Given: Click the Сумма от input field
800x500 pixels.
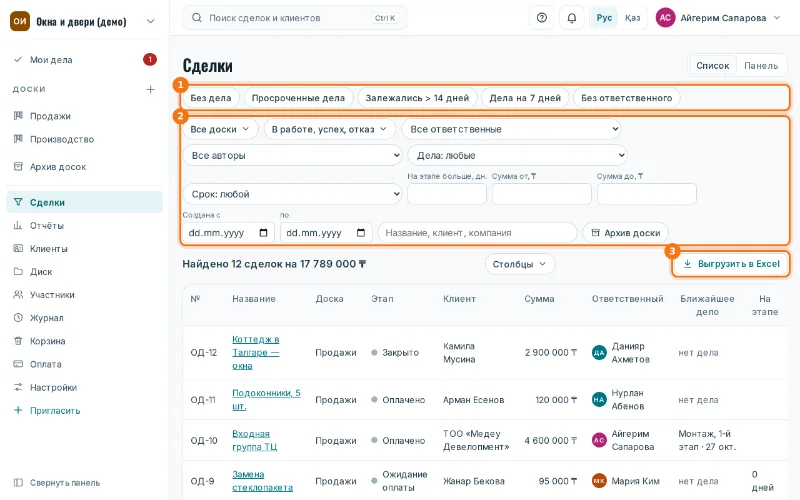Looking at the screenshot, I should (542, 194).
